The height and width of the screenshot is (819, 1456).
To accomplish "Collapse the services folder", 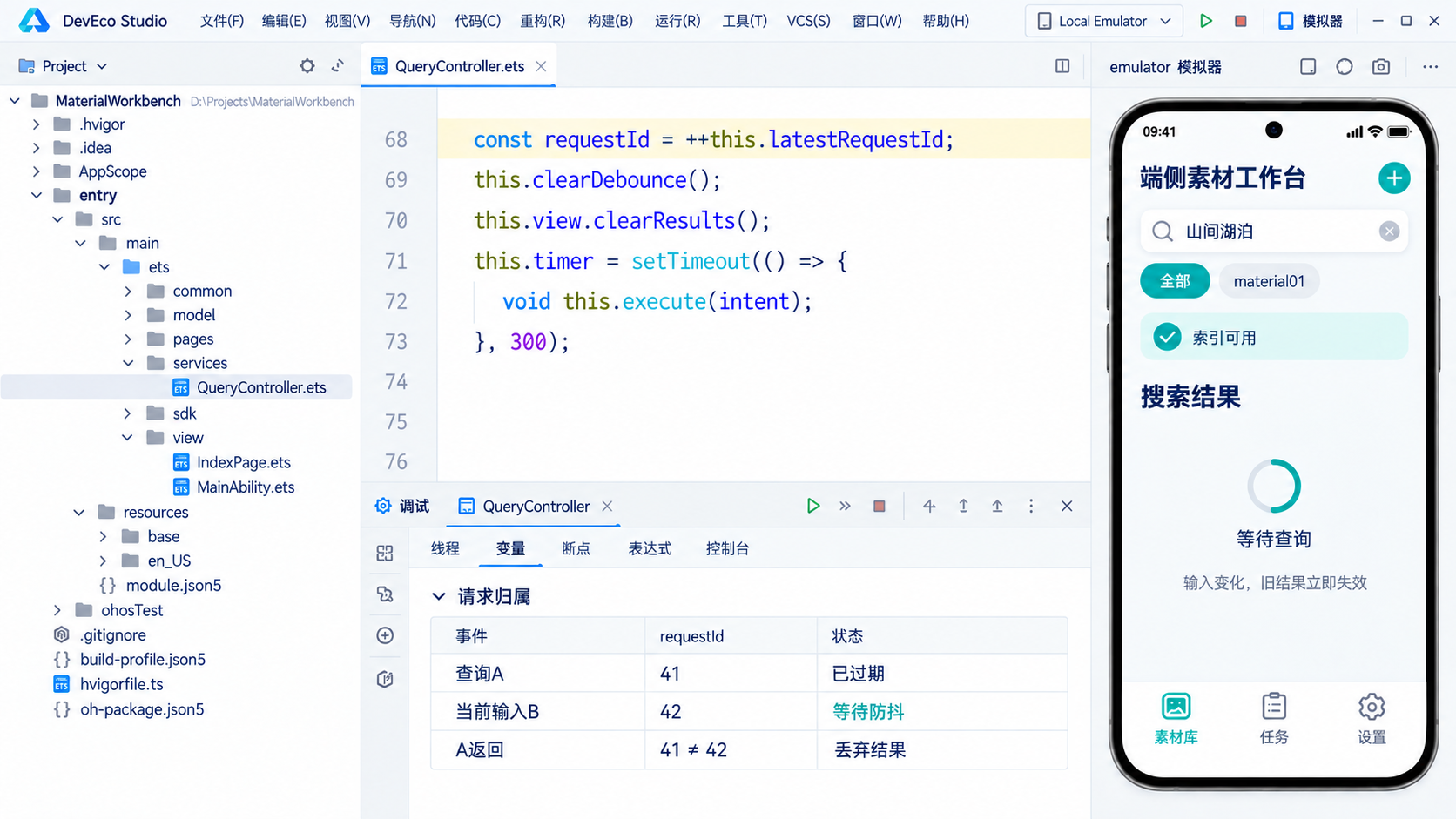I will pyautogui.click(x=128, y=363).
